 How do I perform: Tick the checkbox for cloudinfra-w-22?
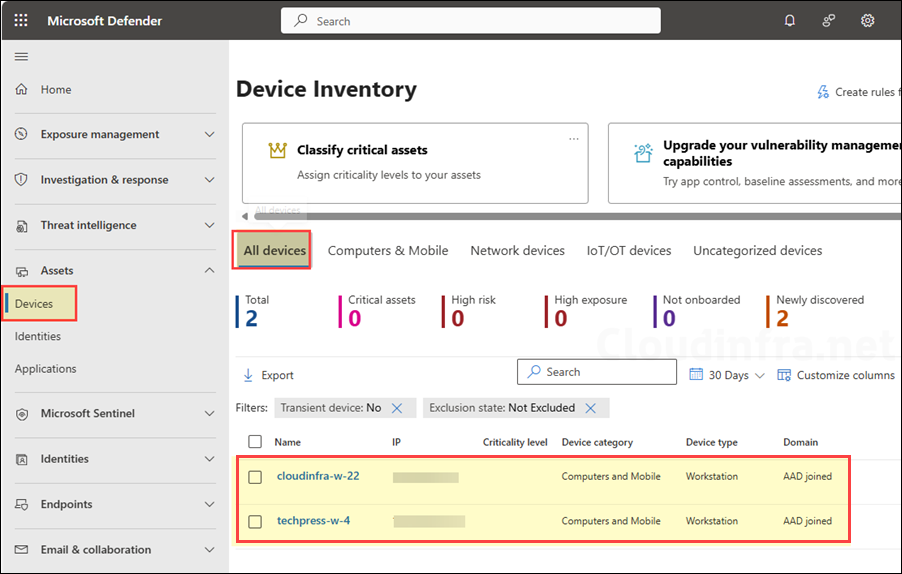coord(255,477)
